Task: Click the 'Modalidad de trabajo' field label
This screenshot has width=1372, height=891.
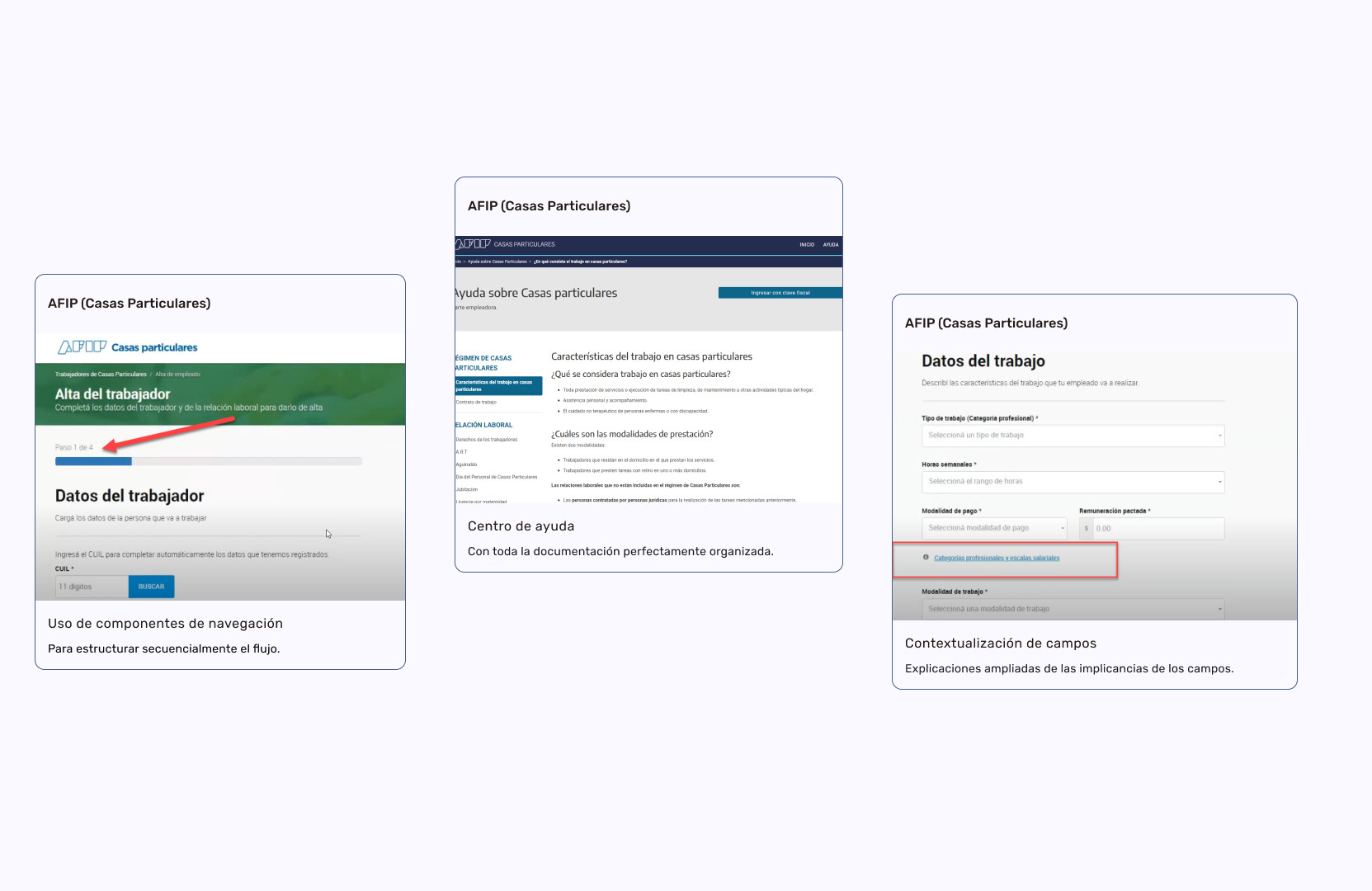Action: pos(955,592)
